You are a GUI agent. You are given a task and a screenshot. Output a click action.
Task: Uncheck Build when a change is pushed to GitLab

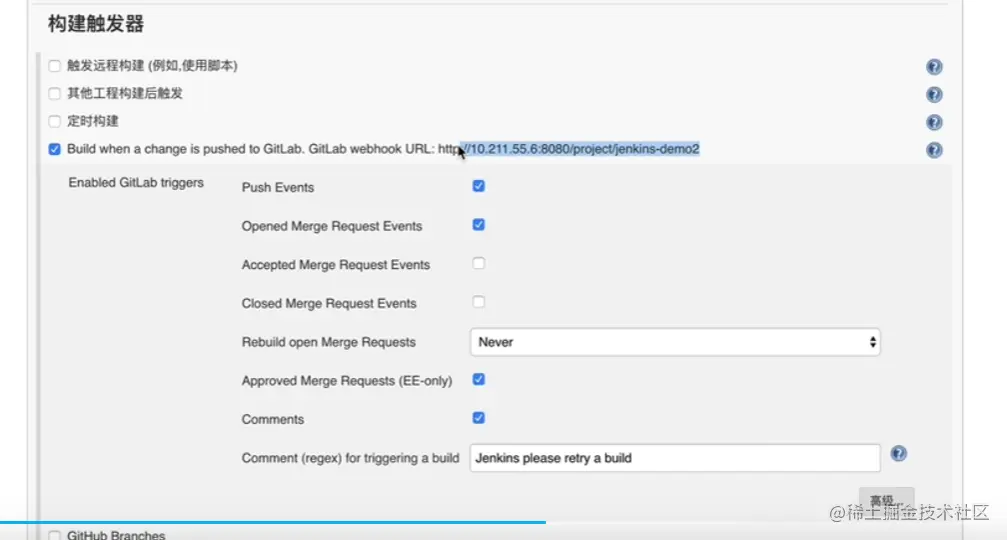[x=55, y=149]
